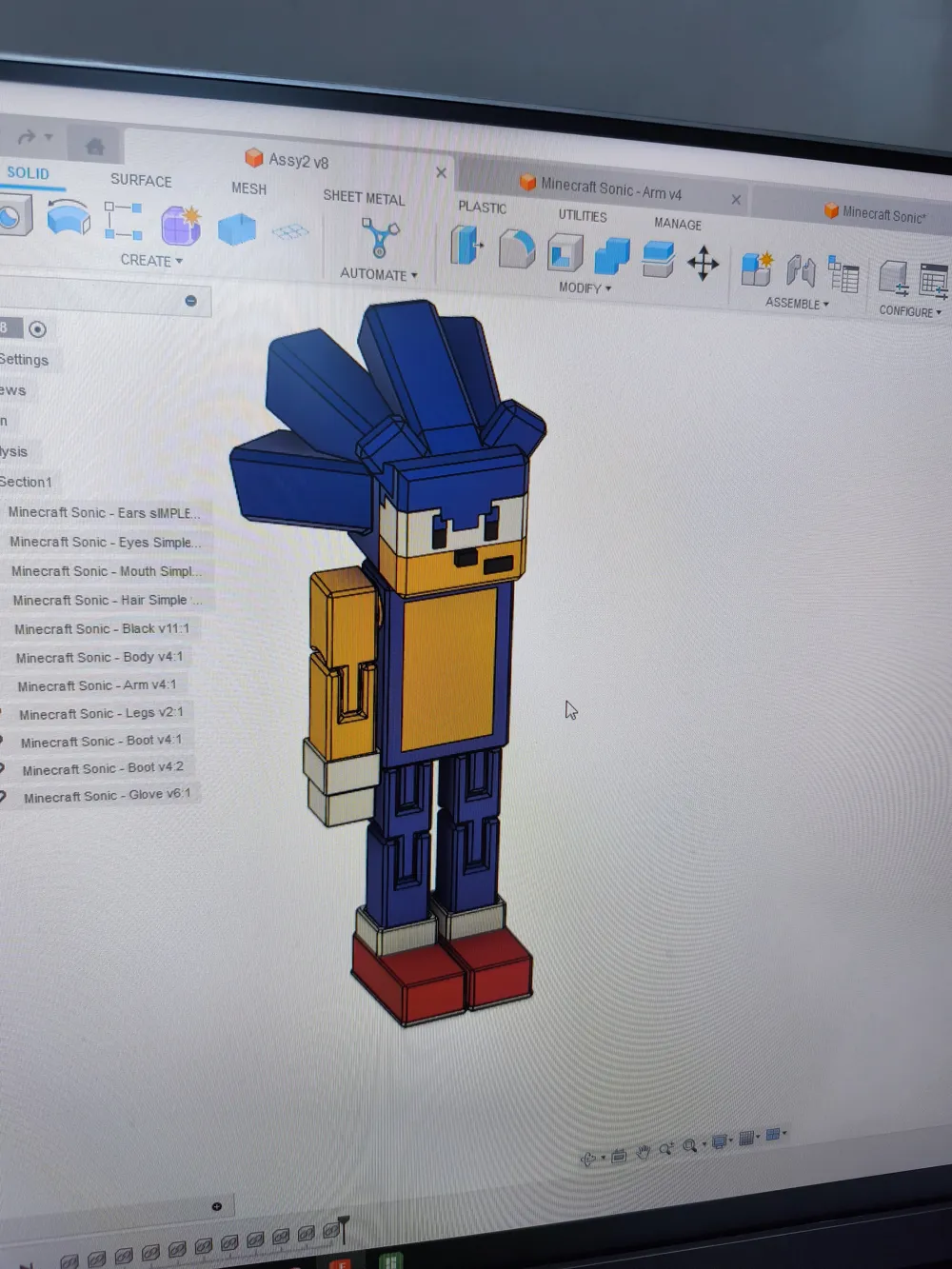Open Display Settings monitor icon

[720, 1141]
